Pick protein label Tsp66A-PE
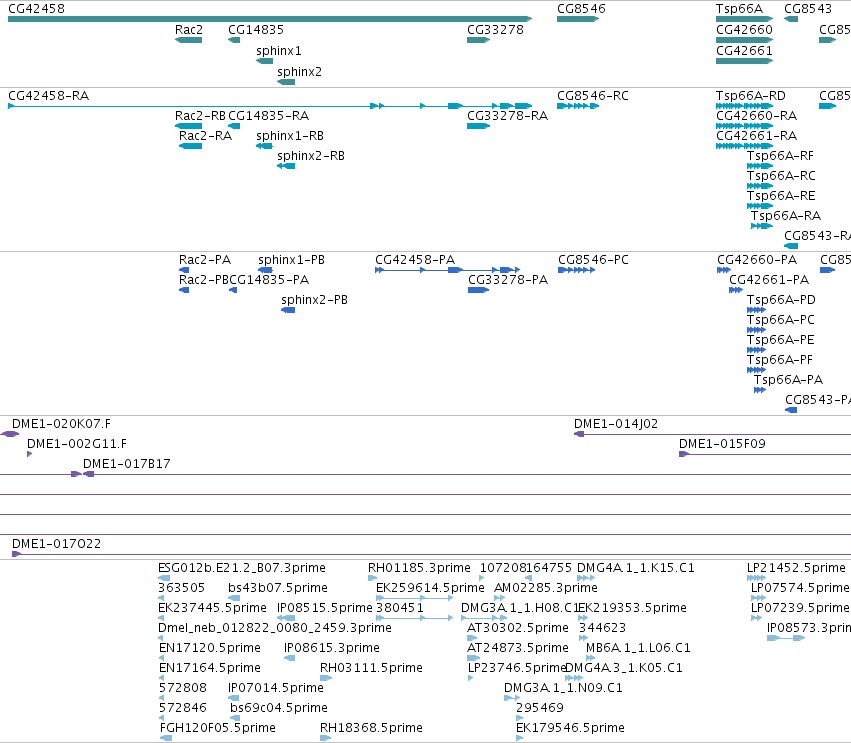 click(x=780, y=340)
